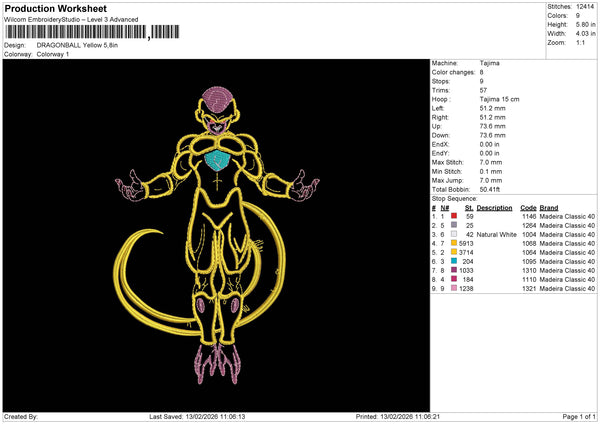600x424 pixels.
Task: Click the Description column header
Action: [x=494, y=207]
